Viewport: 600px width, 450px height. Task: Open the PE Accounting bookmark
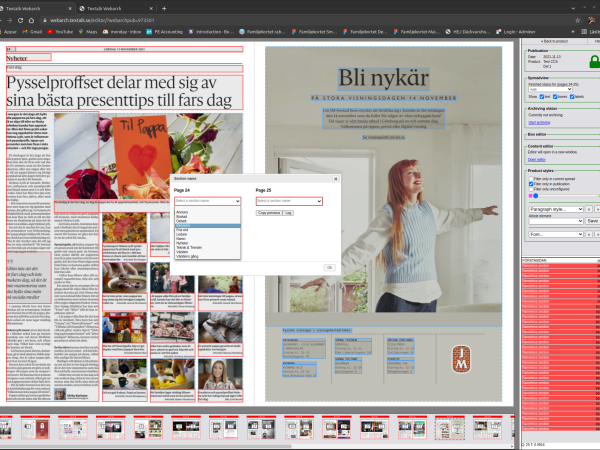165,32
